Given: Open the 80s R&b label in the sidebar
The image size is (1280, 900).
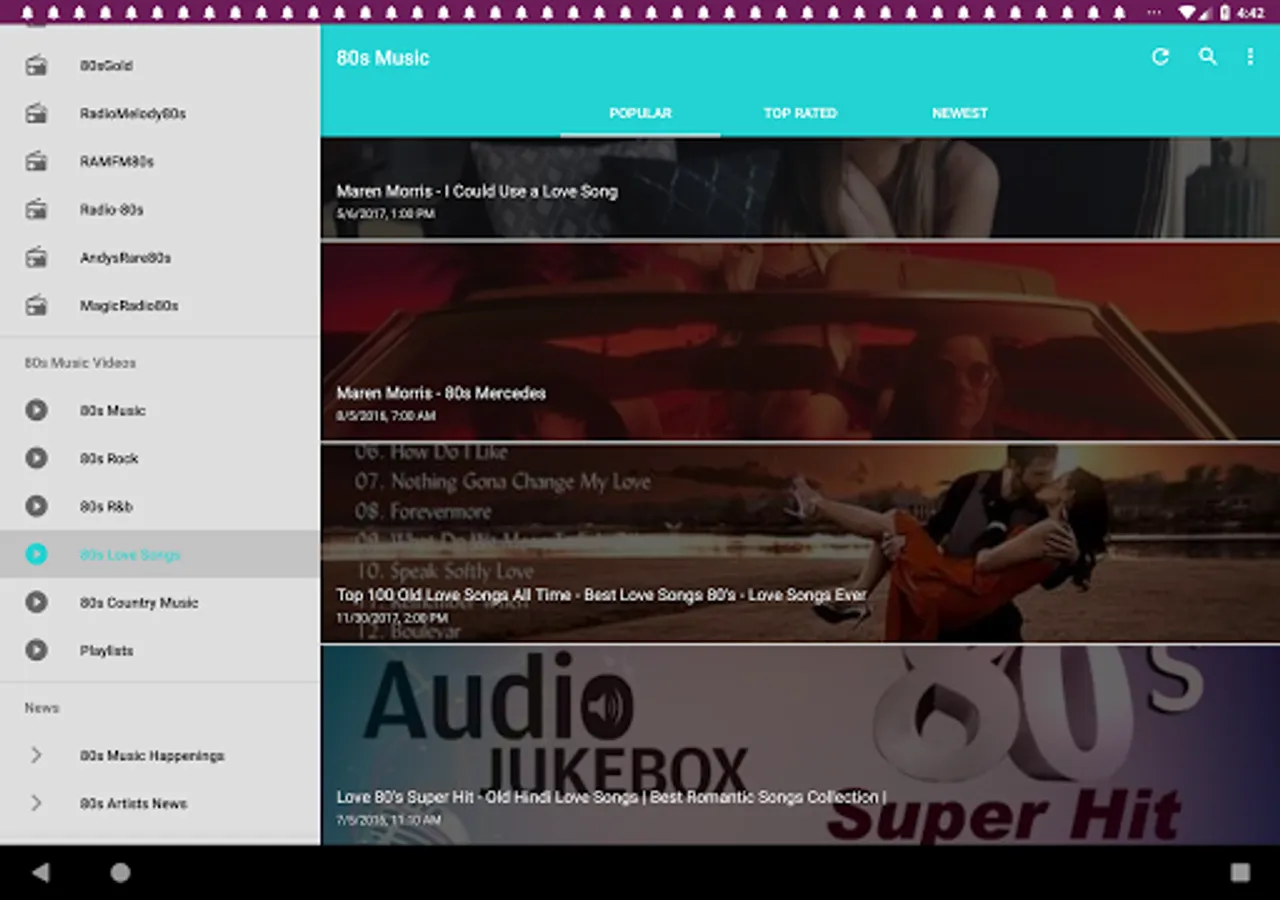Looking at the screenshot, I should pyautogui.click(x=106, y=506).
